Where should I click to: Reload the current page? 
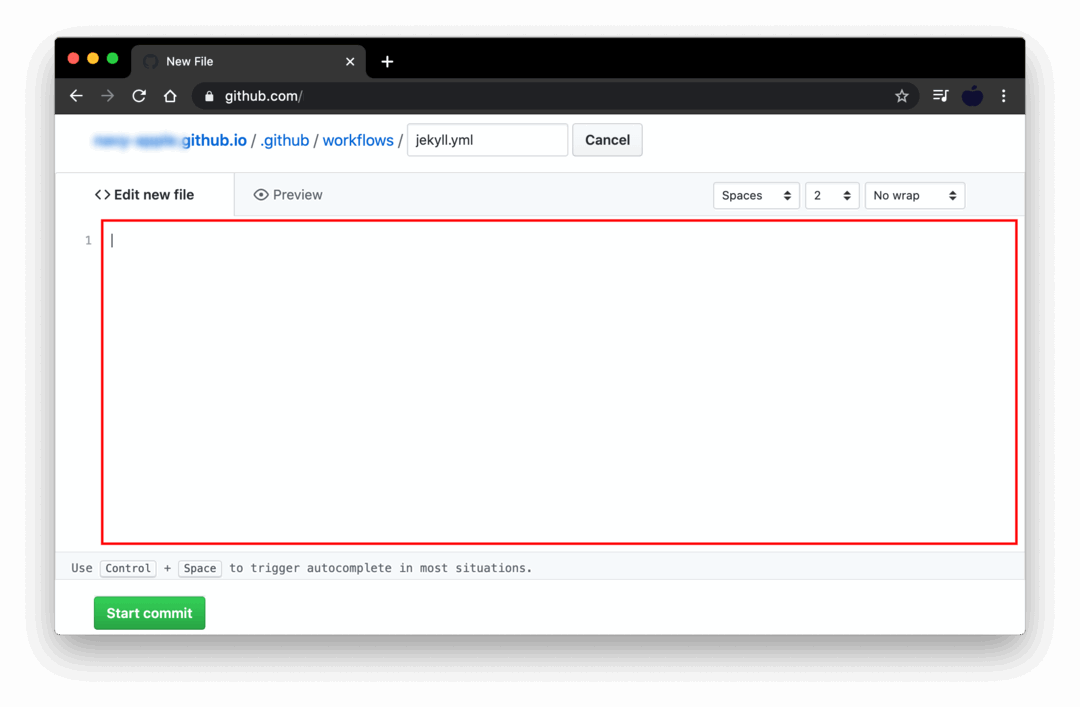pyautogui.click(x=139, y=96)
